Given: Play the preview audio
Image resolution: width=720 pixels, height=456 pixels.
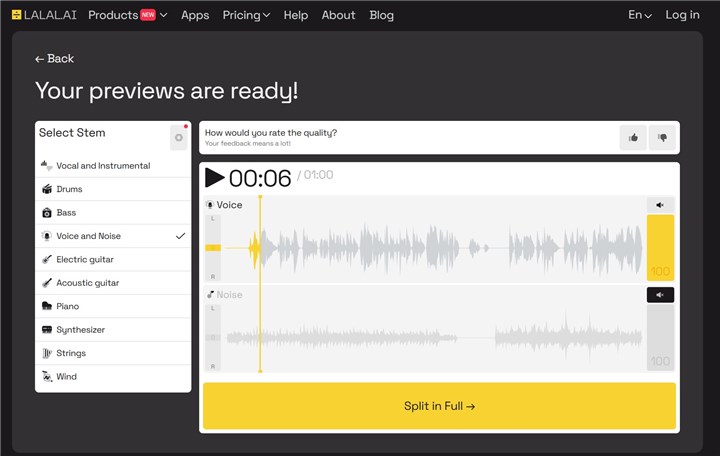Looking at the screenshot, I should pos(214,178).
